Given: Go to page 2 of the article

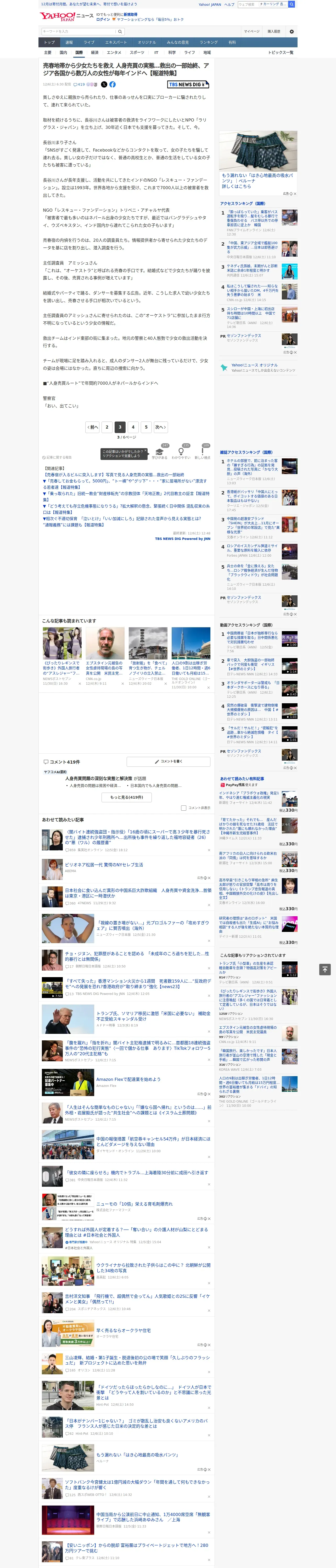Looking at the screenshot, I should [x=107, y=427].
